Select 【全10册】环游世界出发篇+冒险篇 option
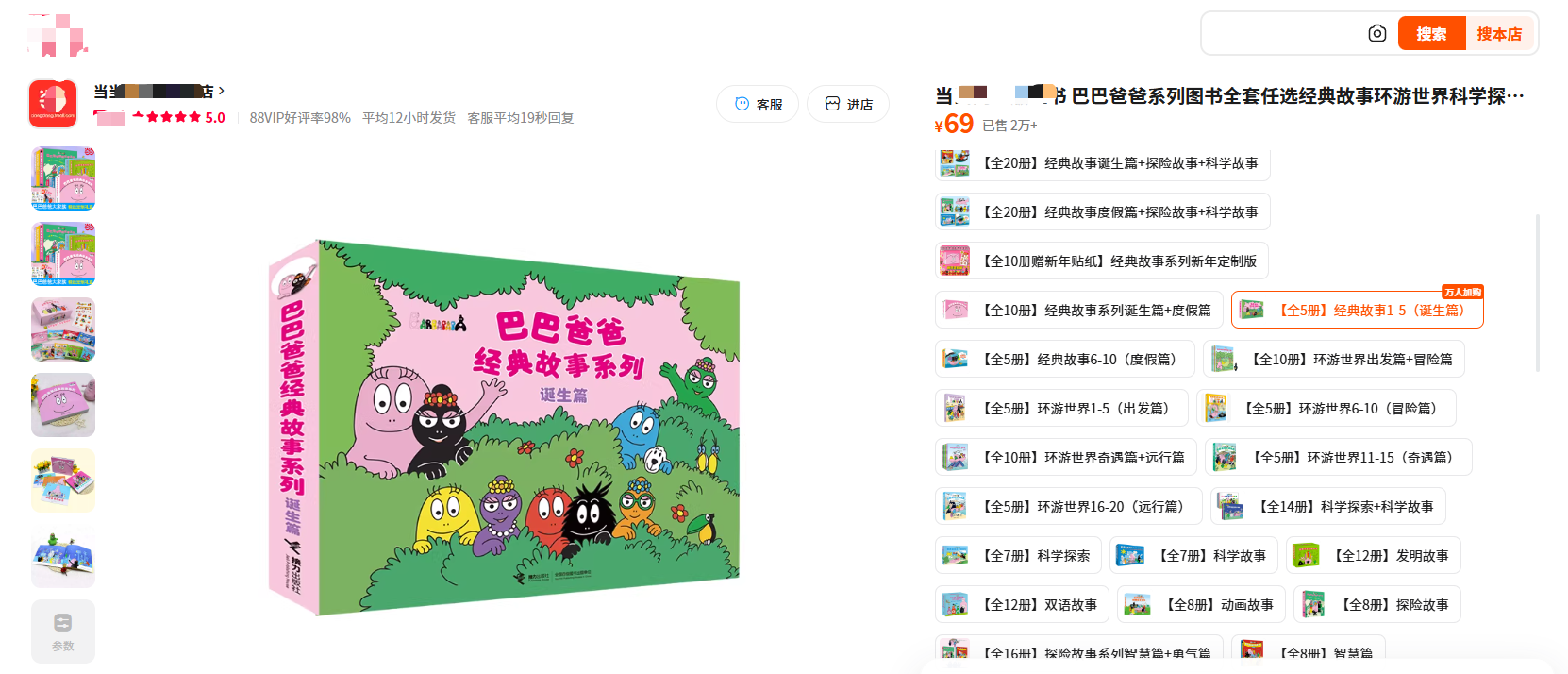The image size is (1568, 674). 1333,359
